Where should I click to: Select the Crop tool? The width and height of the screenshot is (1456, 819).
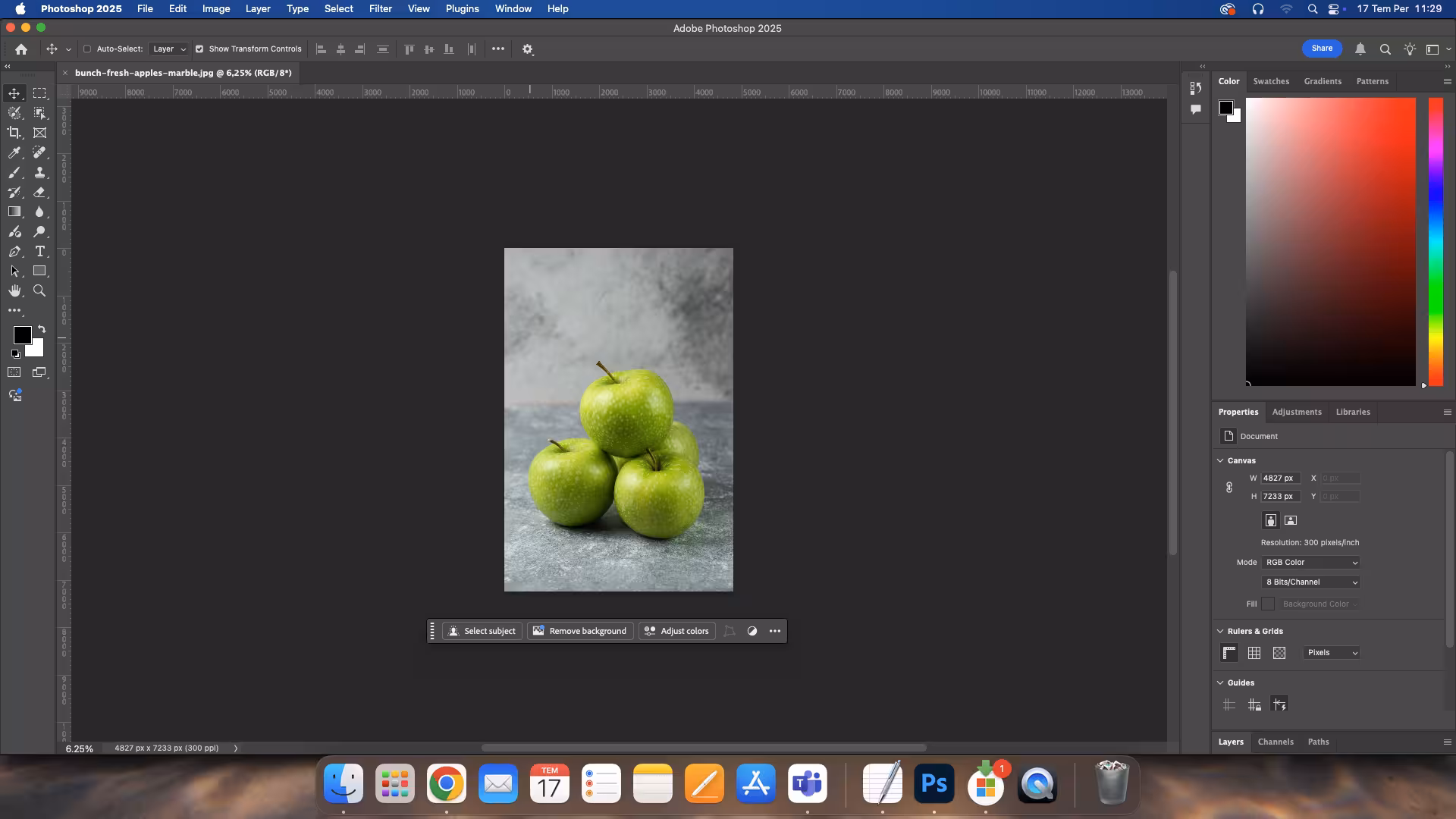click(x=14, y=133)
